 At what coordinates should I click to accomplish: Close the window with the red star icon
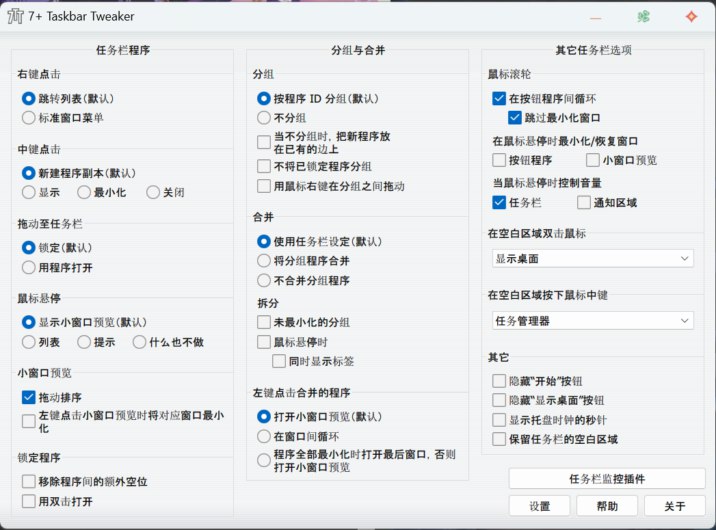pyautogui.click(x=690, y=17)
